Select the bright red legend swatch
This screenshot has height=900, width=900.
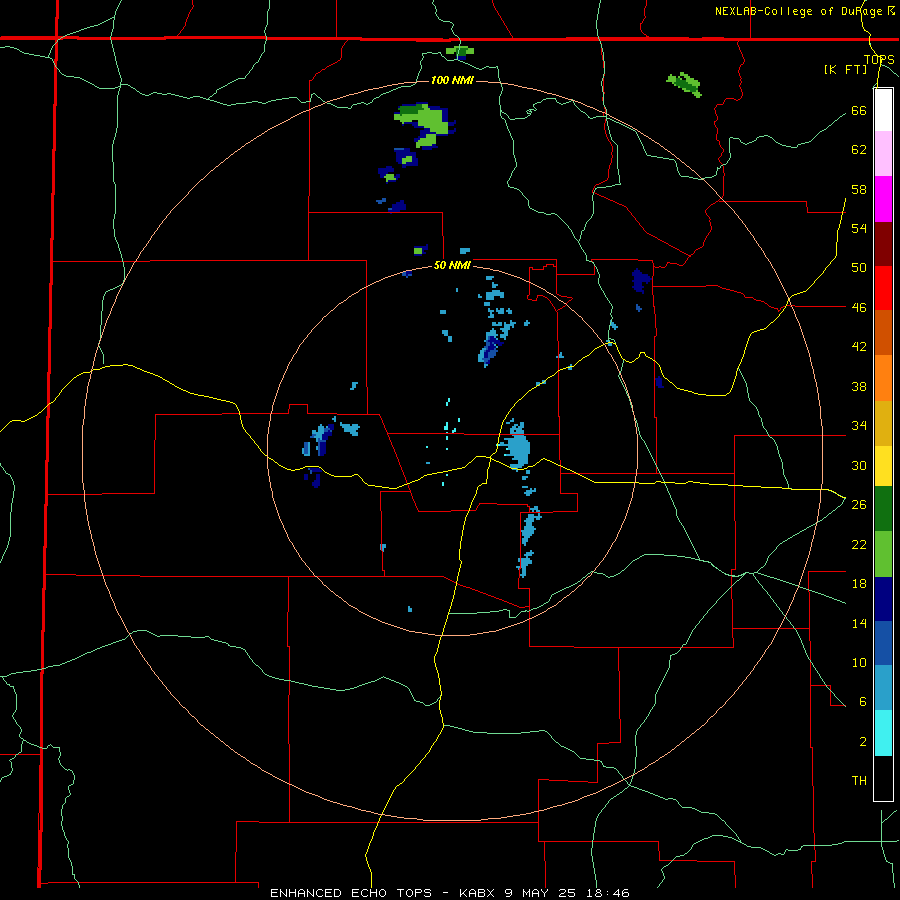click(883, 288)
